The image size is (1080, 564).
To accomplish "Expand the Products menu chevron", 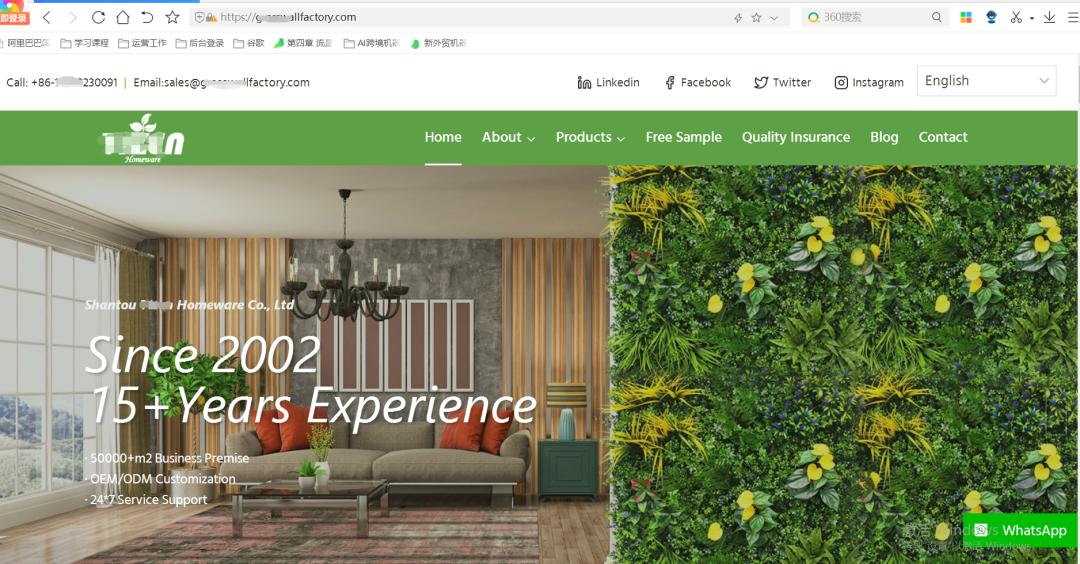I will (x=621, y=138).
